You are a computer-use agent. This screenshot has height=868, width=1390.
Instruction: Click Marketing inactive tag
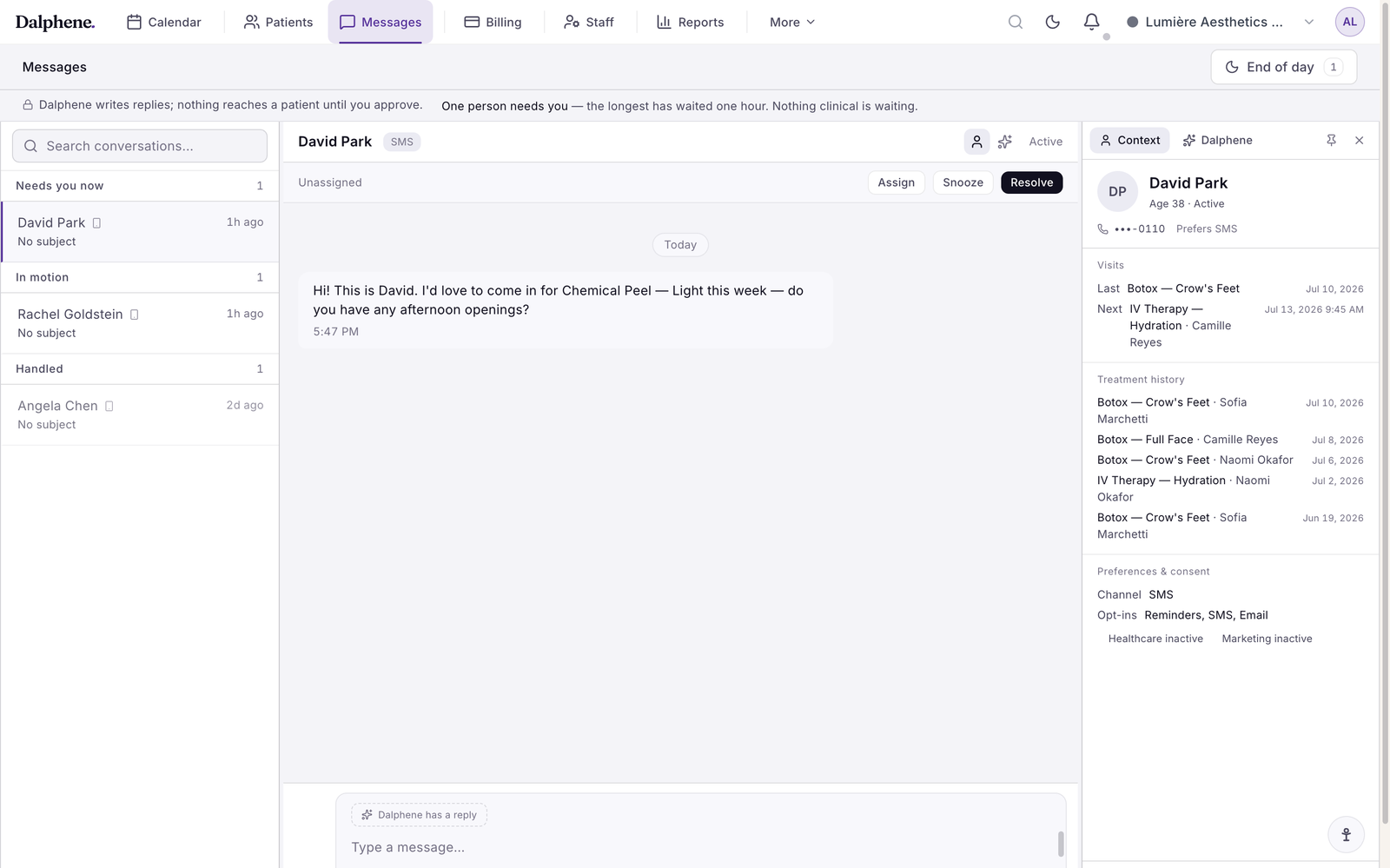pyautogui.click(x=1267, y=639)
